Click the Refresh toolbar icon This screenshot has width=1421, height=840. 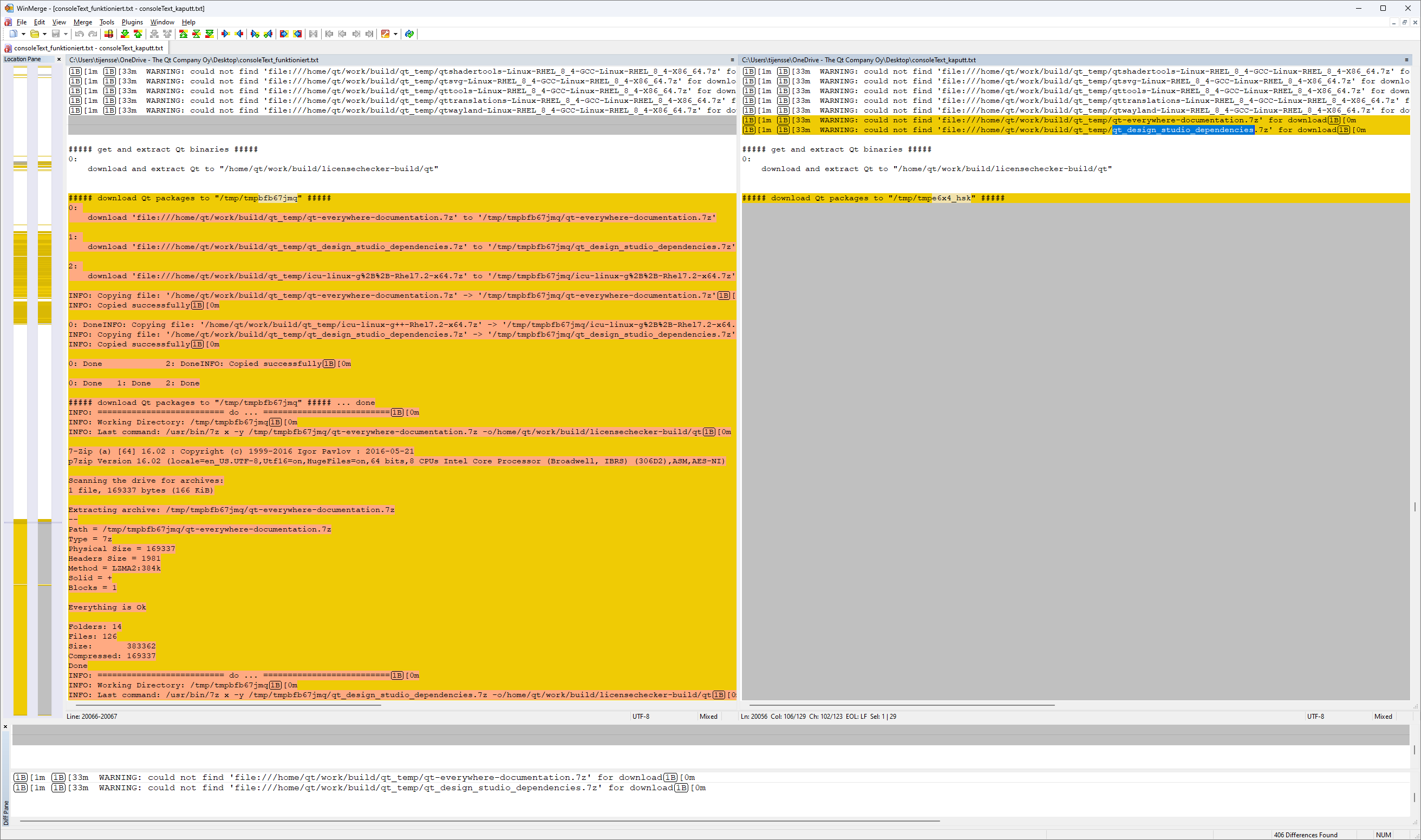(409, 34)
